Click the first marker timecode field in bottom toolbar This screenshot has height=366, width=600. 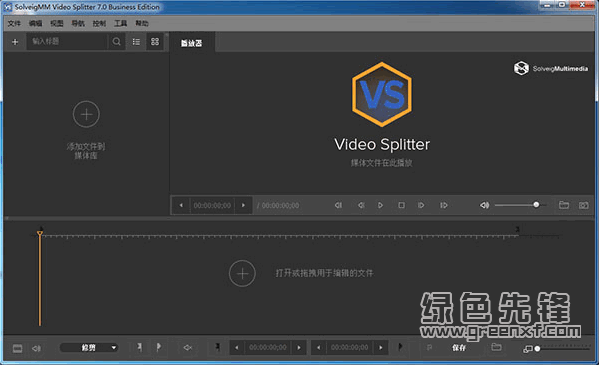coord(268,348)
